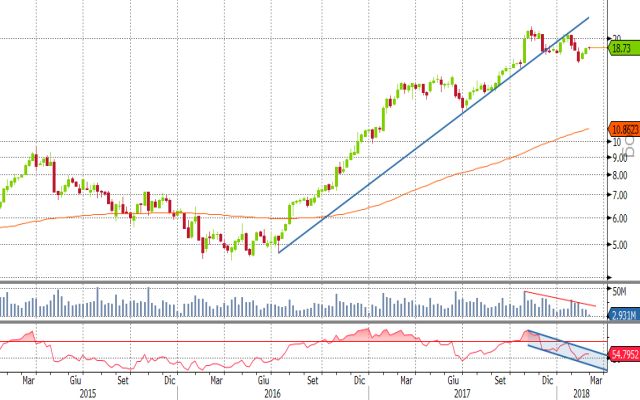The width and height of the screenshot is (640, 400).
Task: Select the red descending line over volume bars
Action: click(560, 299)
